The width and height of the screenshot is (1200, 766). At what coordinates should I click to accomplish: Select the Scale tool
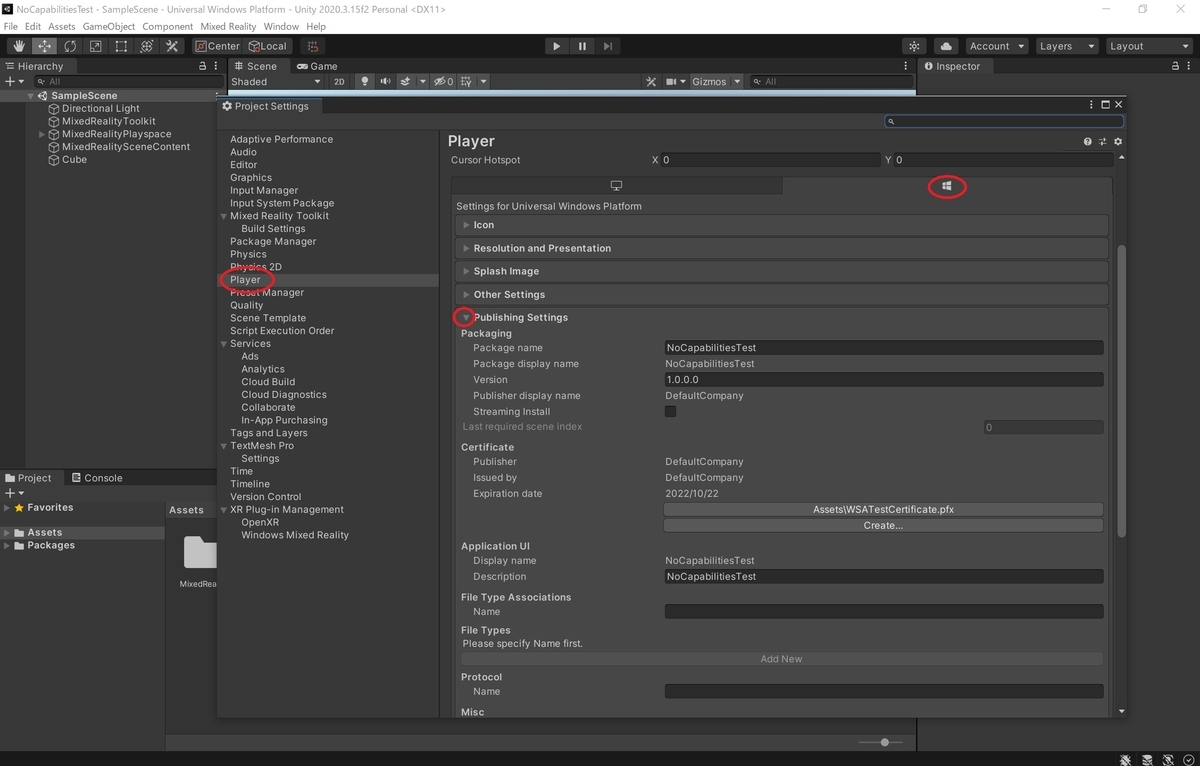tap(96, 46)
